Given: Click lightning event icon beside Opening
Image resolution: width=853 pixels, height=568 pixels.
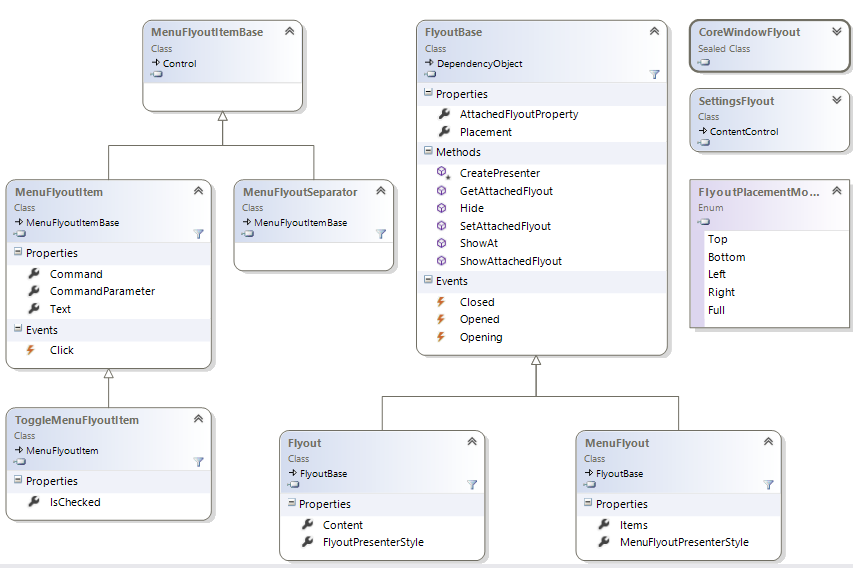Looking at the screenshot, I should pos(441,337).
